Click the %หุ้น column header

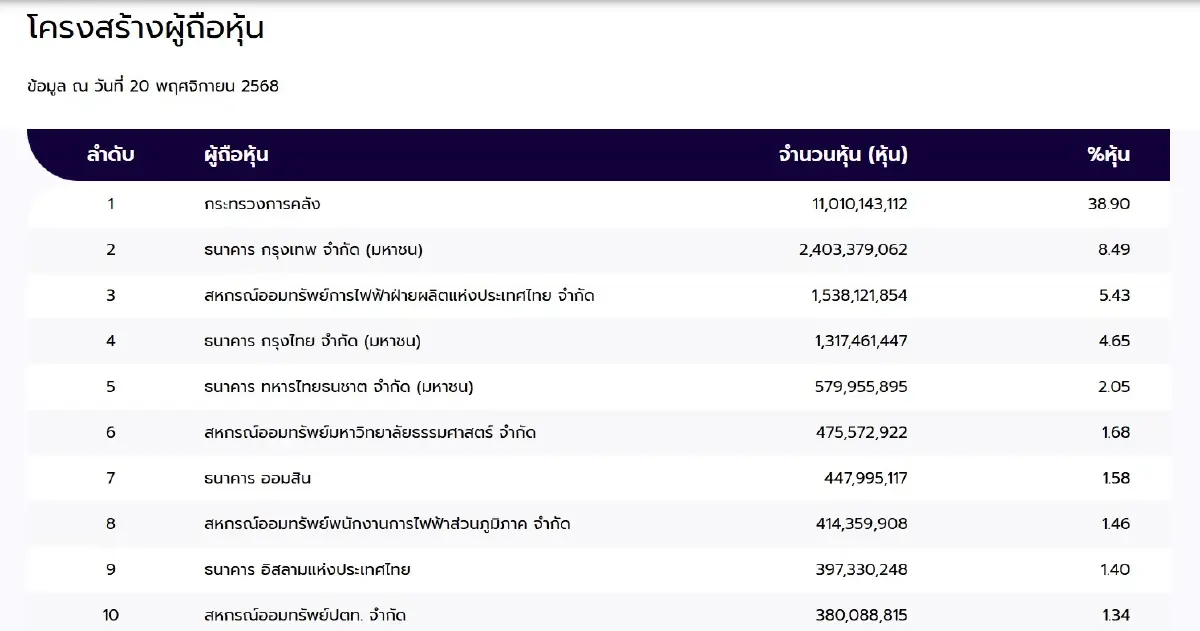(1108, 155)
